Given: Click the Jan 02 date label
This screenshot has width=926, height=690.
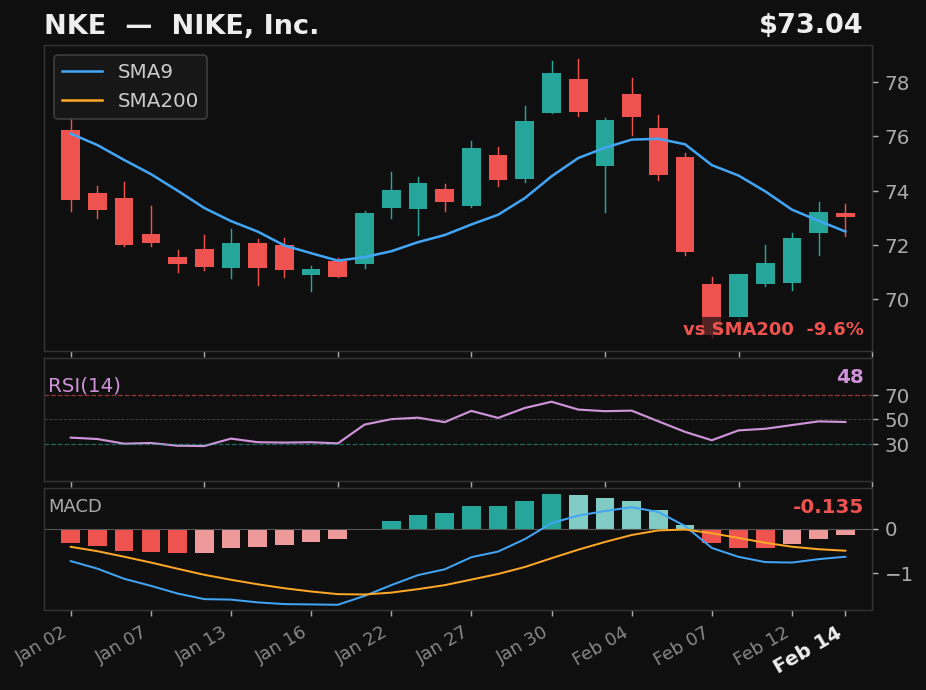Looking at the screenshot, I should (x=41, y=645).
